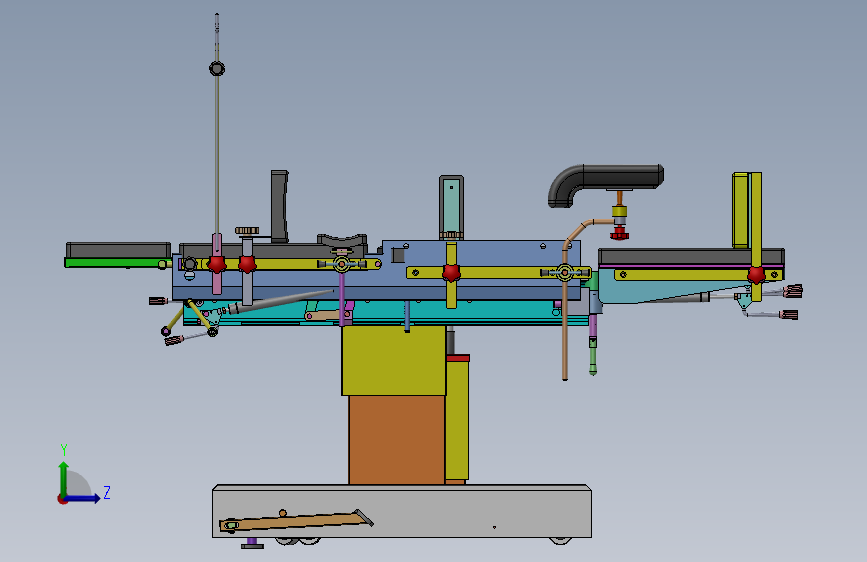Screen dimensions: 867x562
Task: Select the orange lower column block
Action: click(x=397, y=440)
